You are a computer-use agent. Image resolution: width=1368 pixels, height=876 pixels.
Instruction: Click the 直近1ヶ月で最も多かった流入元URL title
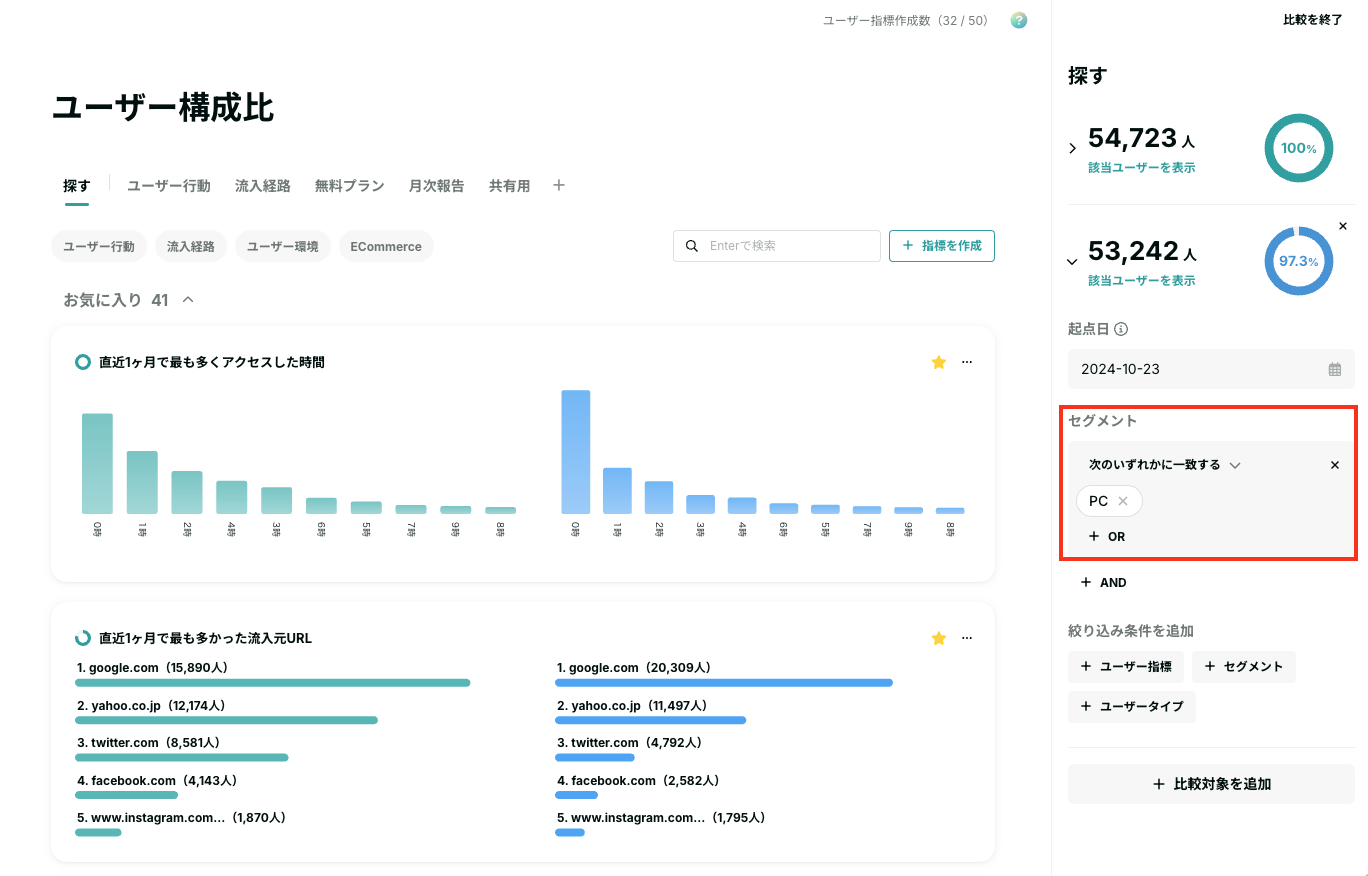(206, 638)
